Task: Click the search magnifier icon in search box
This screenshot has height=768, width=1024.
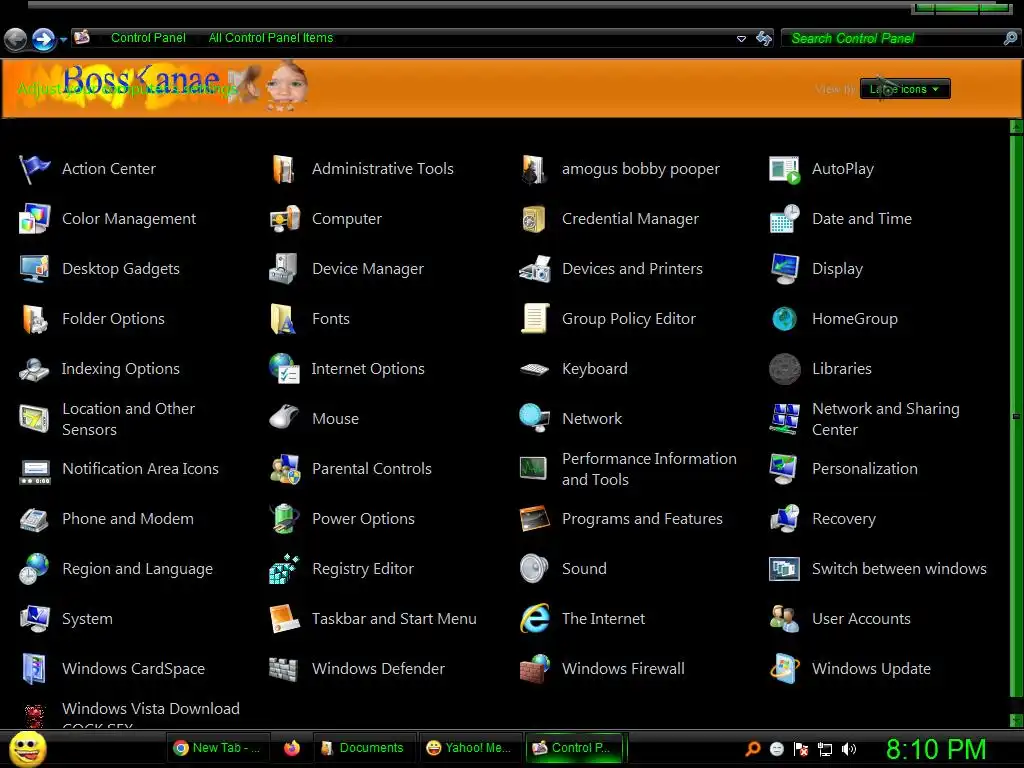Action: tap(1010, 39)
